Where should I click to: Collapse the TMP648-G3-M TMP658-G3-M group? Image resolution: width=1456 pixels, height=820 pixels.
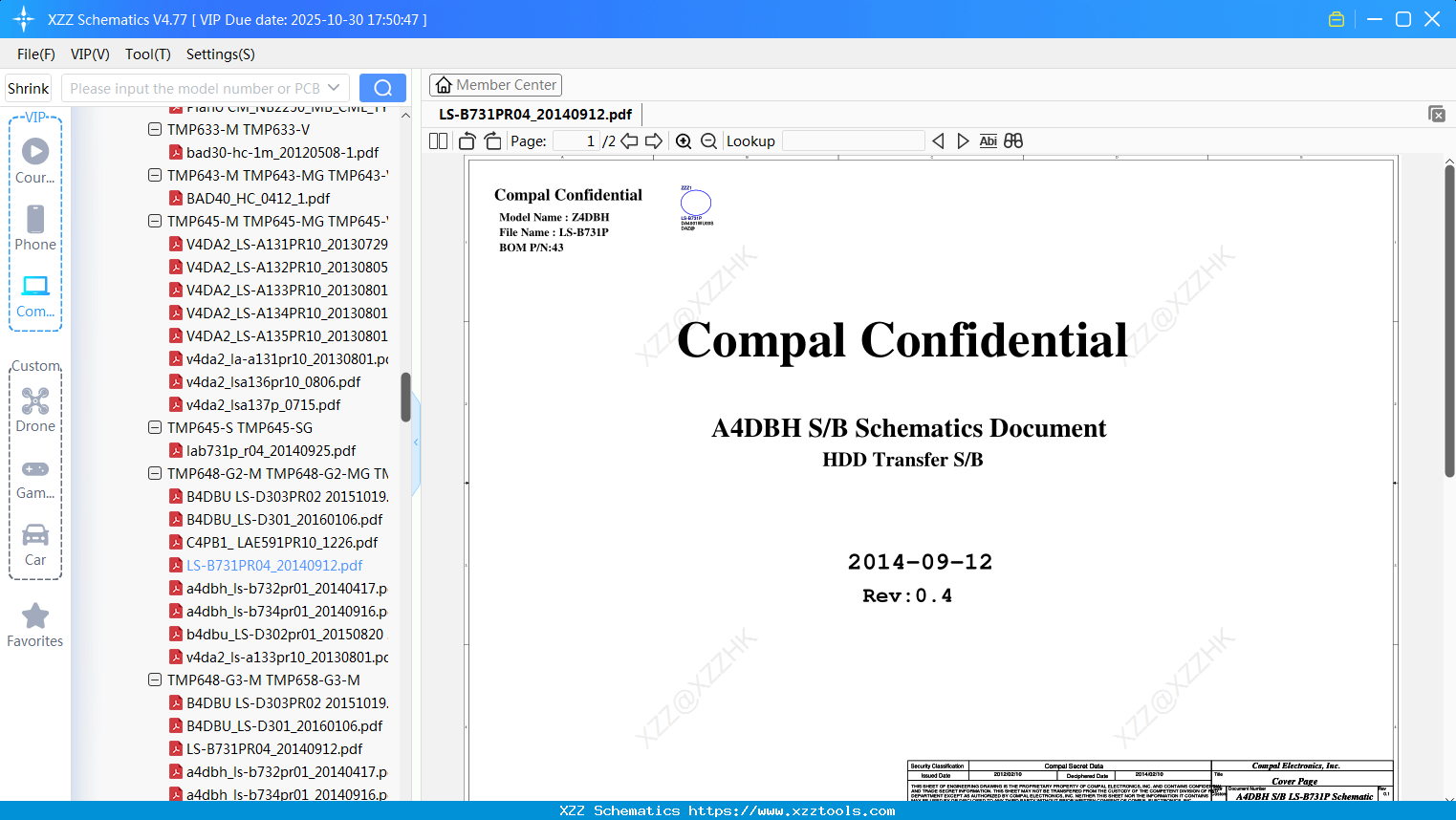155,680
